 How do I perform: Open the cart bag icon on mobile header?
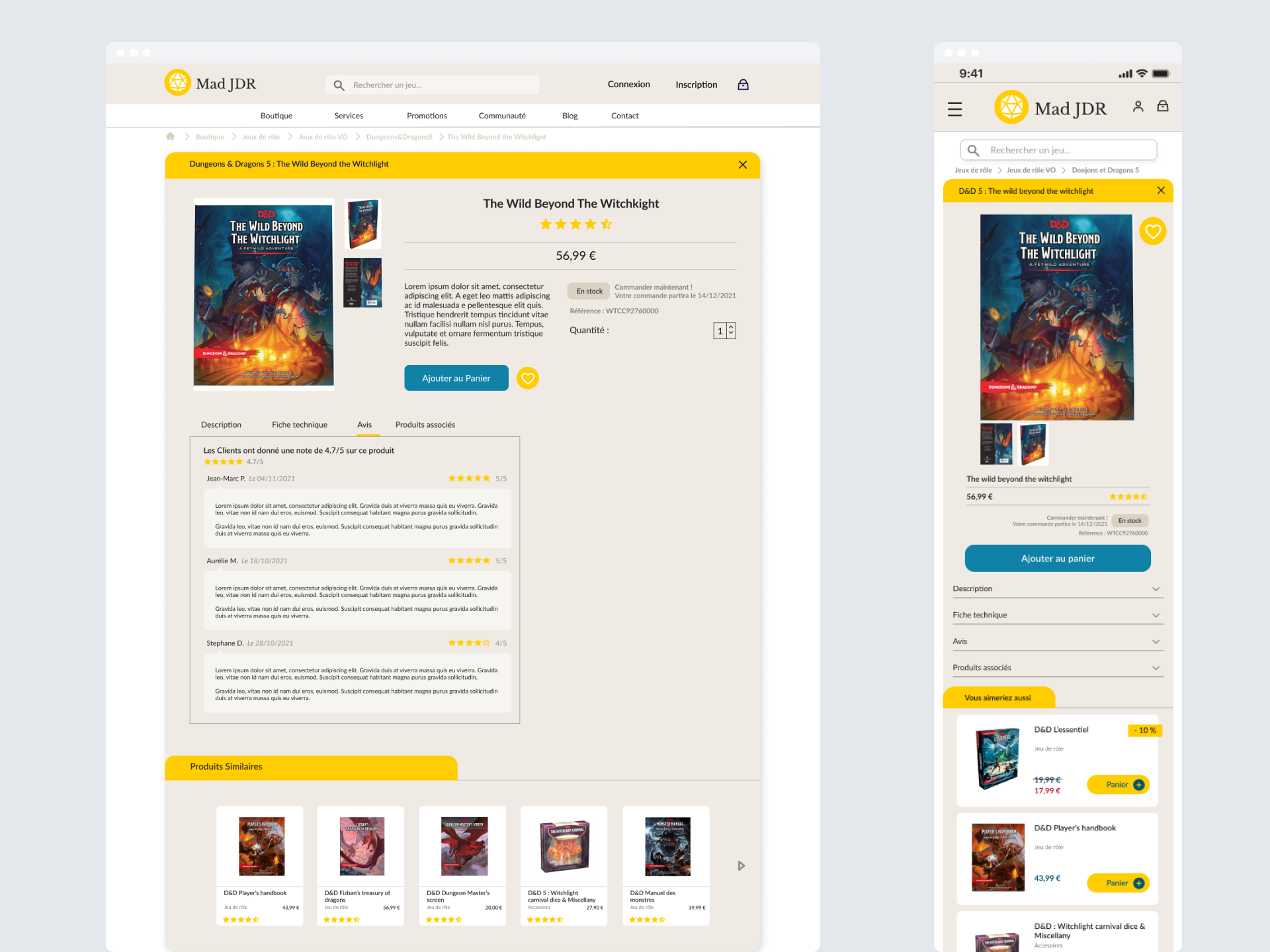pyautogui.click(x=1162, y=106)
